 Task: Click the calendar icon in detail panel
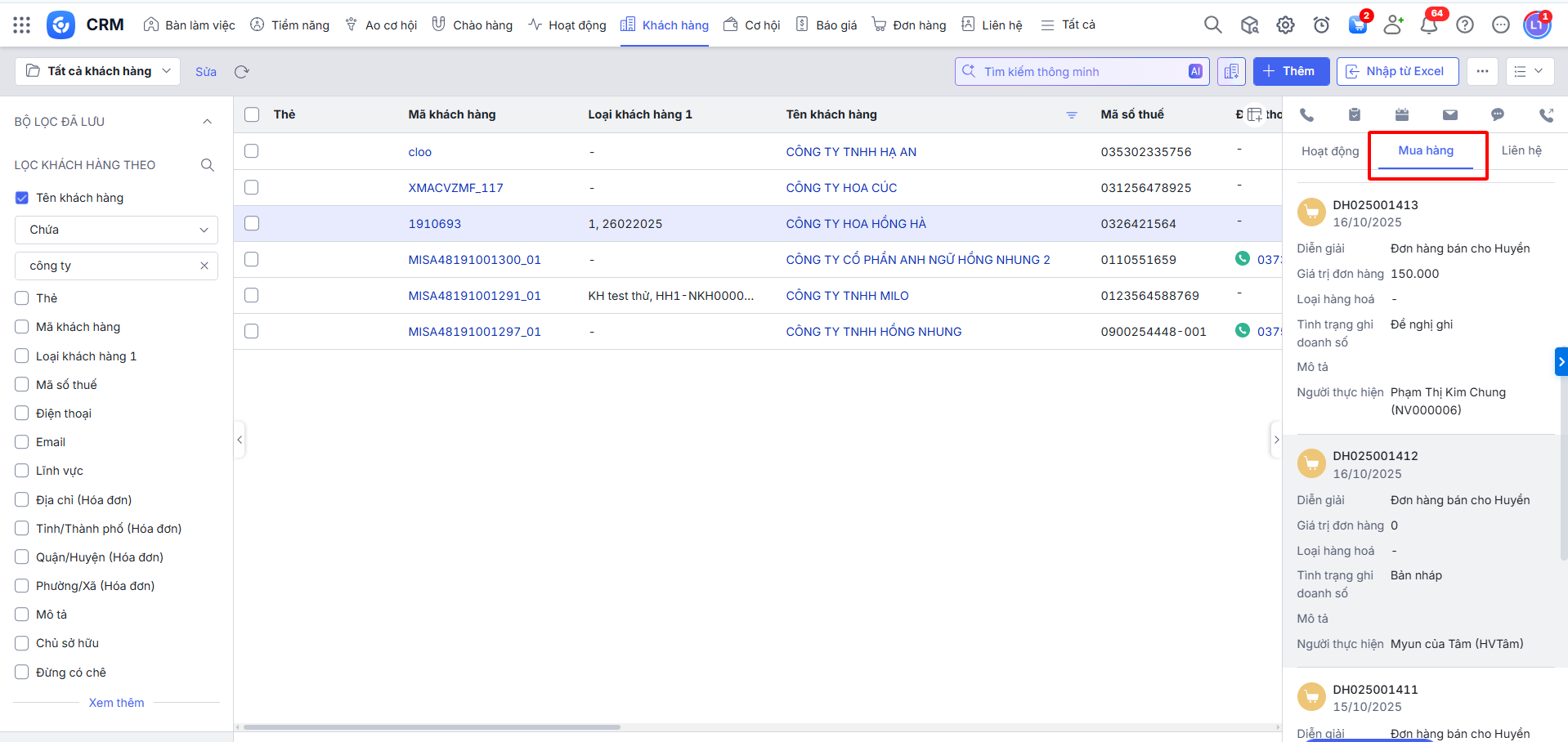tap(1401, 115)
